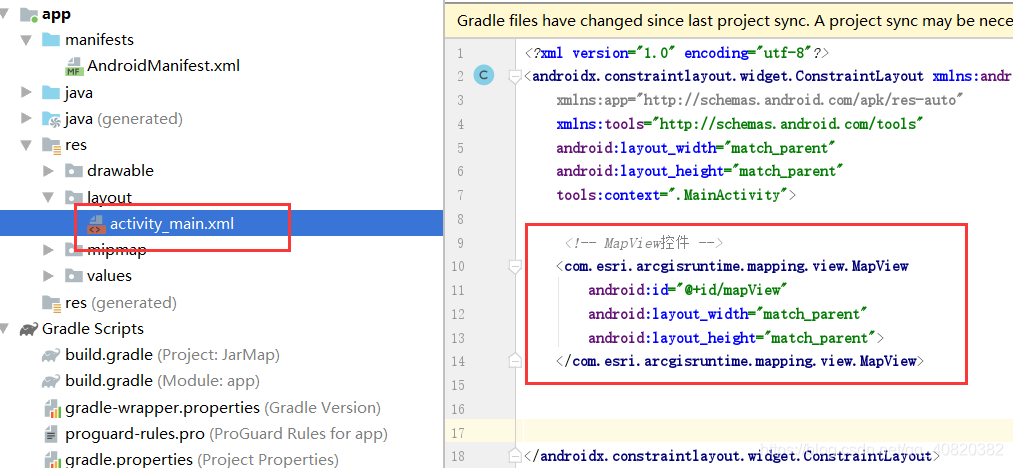Viewport: 1013px width, 468px height.
Task: Collapse the layout folder arrow
Action: pyautogui.click(x=48, y=197)
